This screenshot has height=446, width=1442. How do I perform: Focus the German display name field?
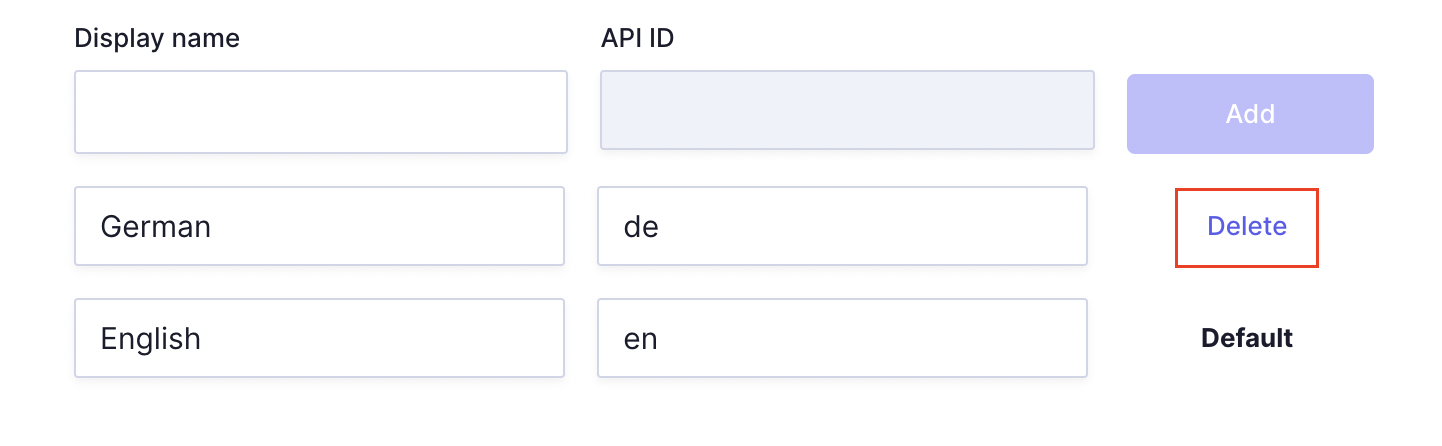(x=319, y=226)
